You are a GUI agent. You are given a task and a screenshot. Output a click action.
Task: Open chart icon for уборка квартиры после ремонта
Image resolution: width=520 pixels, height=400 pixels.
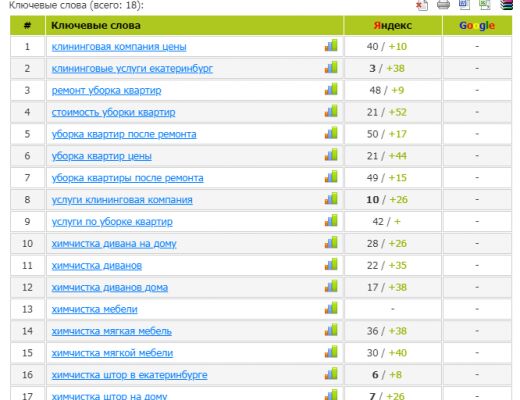[331, 177]
